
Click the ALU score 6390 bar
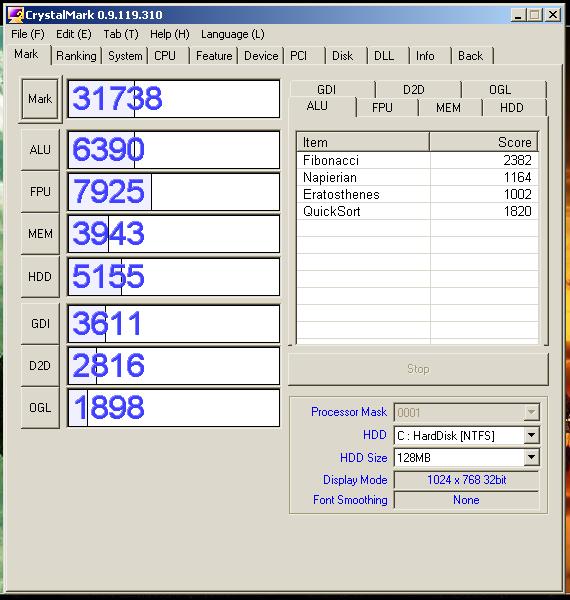[174, 150]
